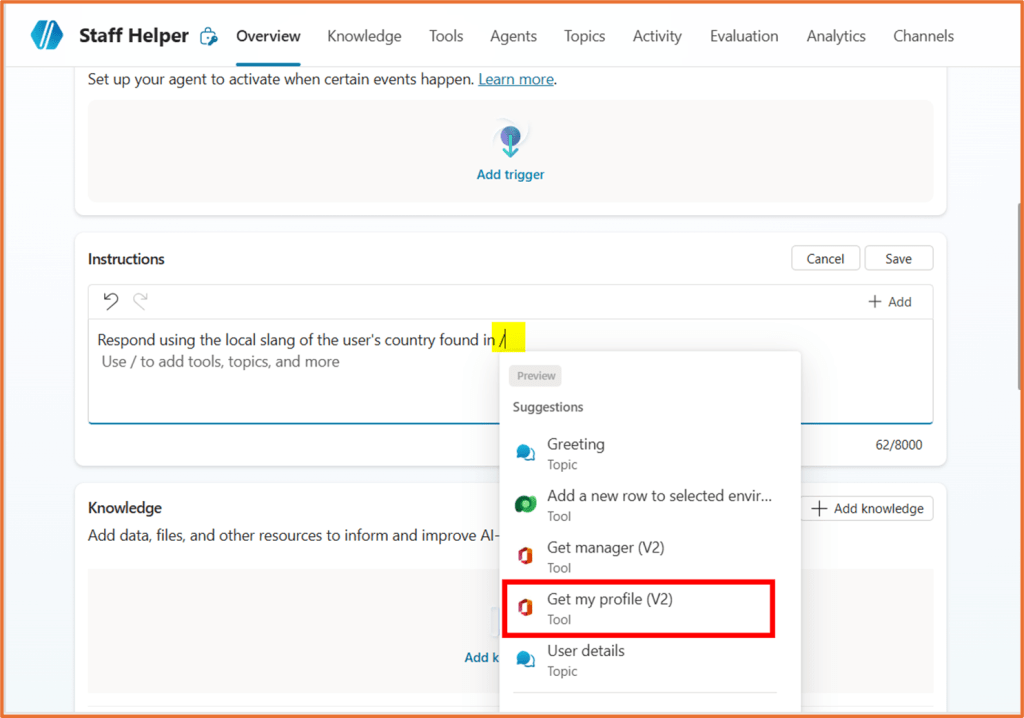Click the Office icon for Get my profile (V2)

pyautogui.click(x=527, y=606)
